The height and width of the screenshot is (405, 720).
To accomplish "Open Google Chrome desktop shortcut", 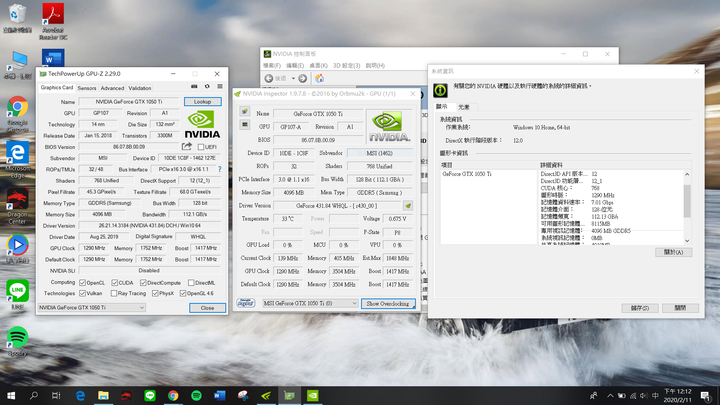I will pyautogui.click(x=17, y=113).
